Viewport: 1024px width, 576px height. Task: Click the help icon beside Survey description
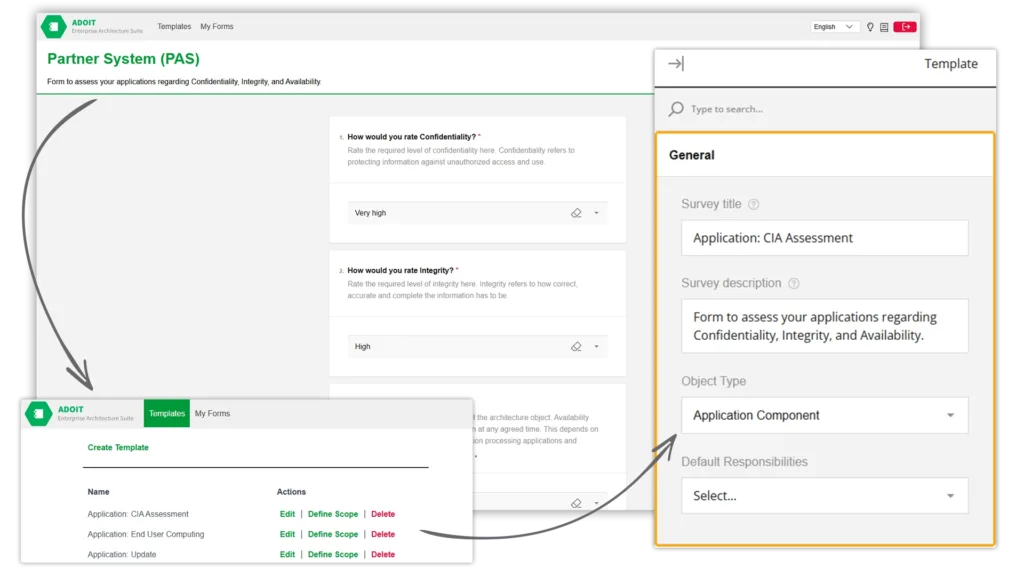[793, 283]
